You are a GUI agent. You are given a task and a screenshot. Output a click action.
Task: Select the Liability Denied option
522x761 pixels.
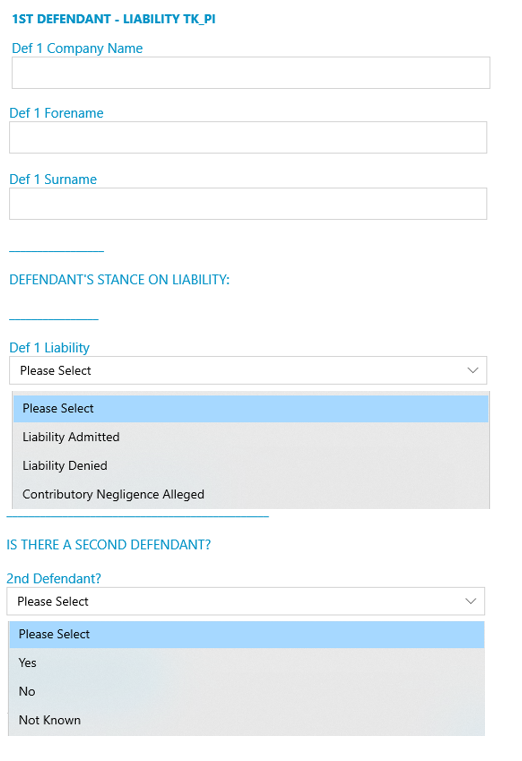[x=251, y=465]
